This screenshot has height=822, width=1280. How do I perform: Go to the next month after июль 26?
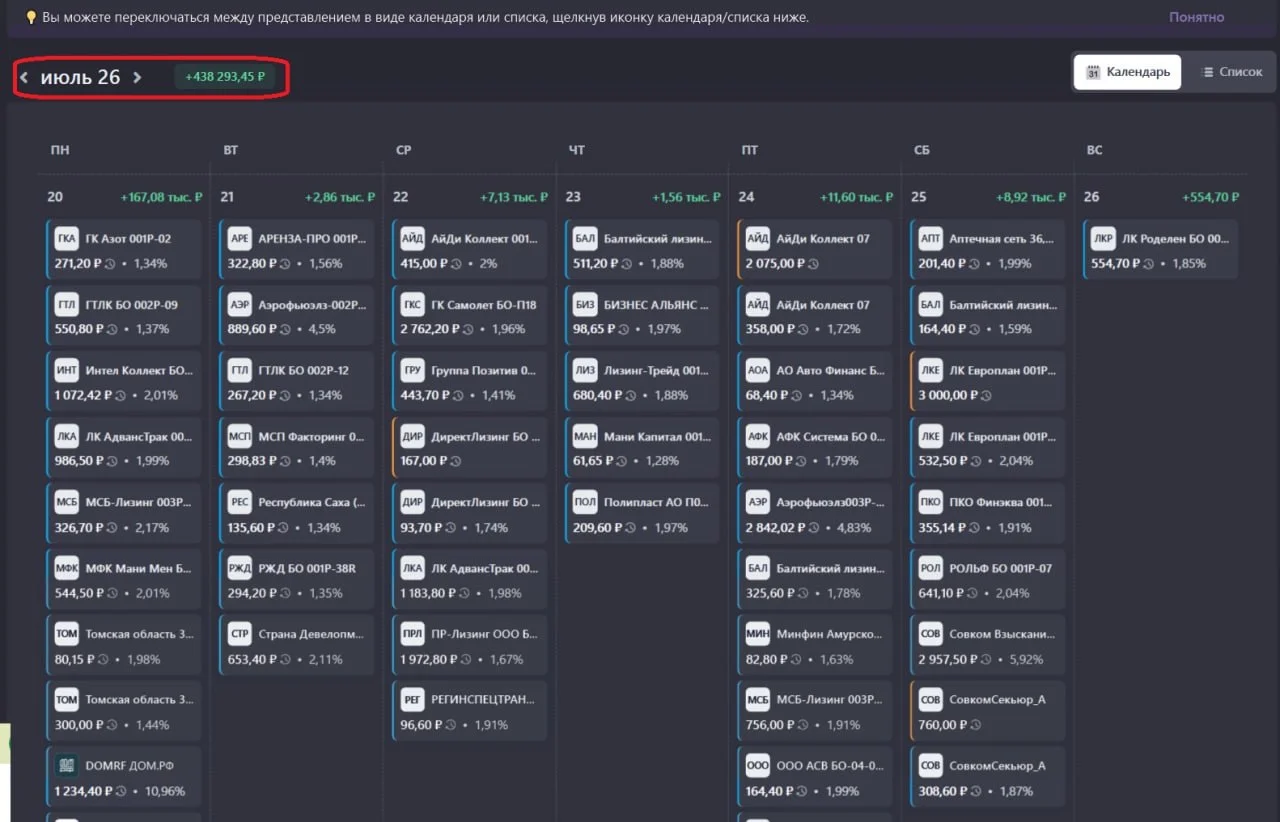coord(137,78)
